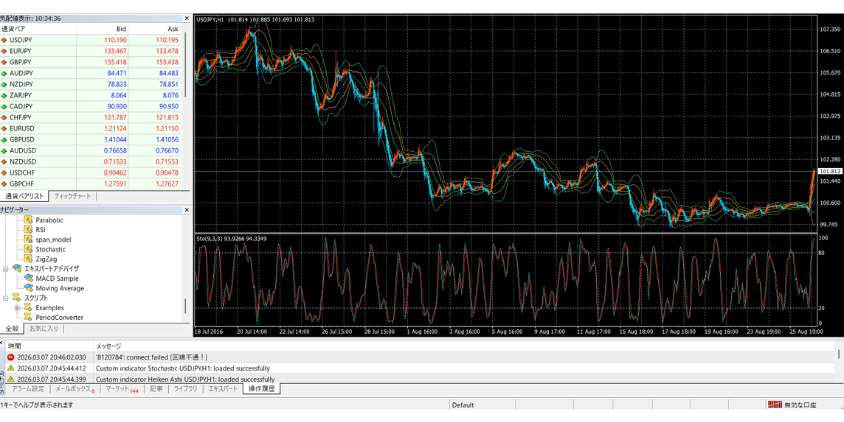Collapse the スクリプト tree node
Screen dimensions: 844x422
5,298
